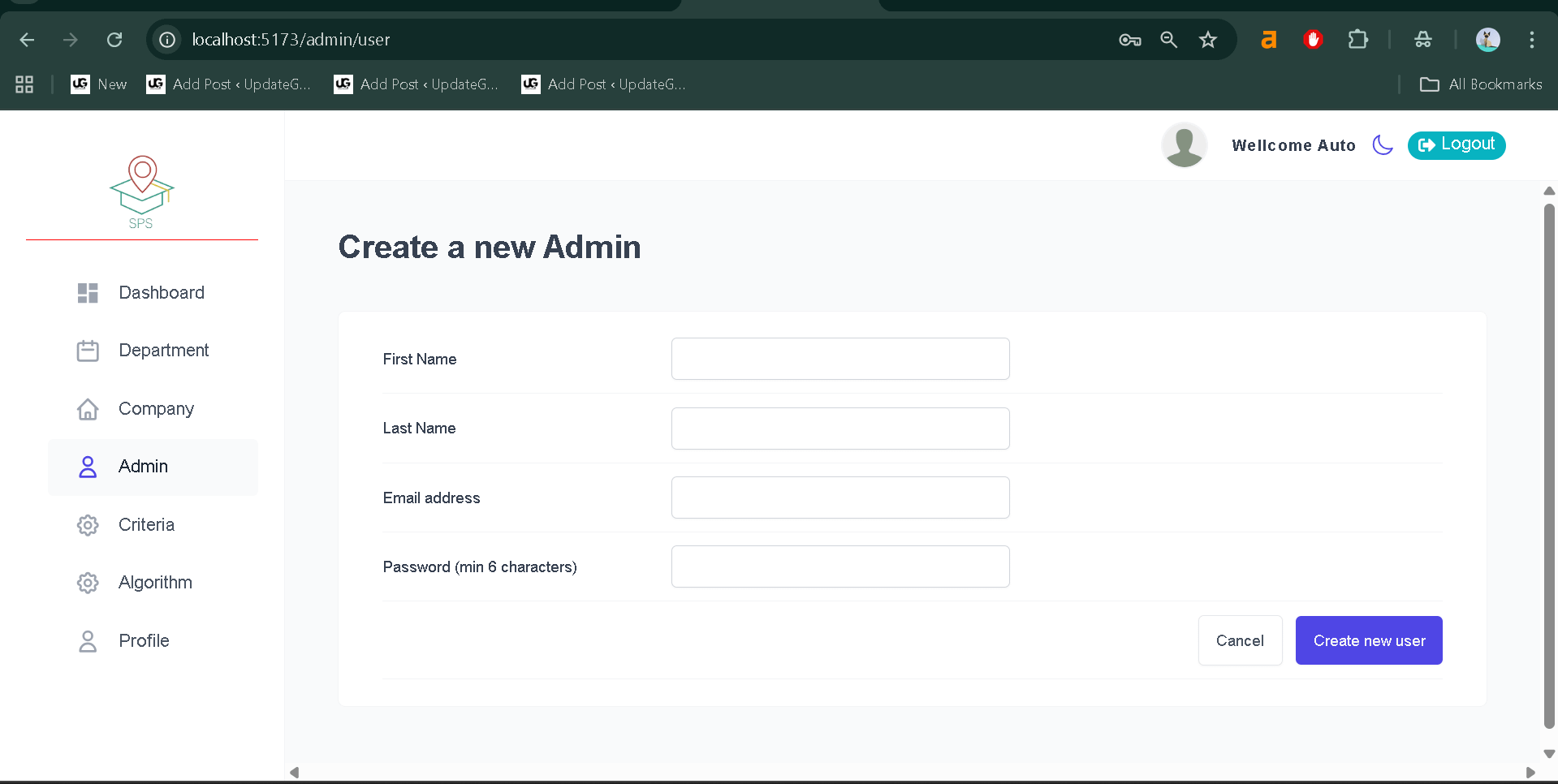
Task: Click the Create new user button
Action: [x=1368, y=640]
